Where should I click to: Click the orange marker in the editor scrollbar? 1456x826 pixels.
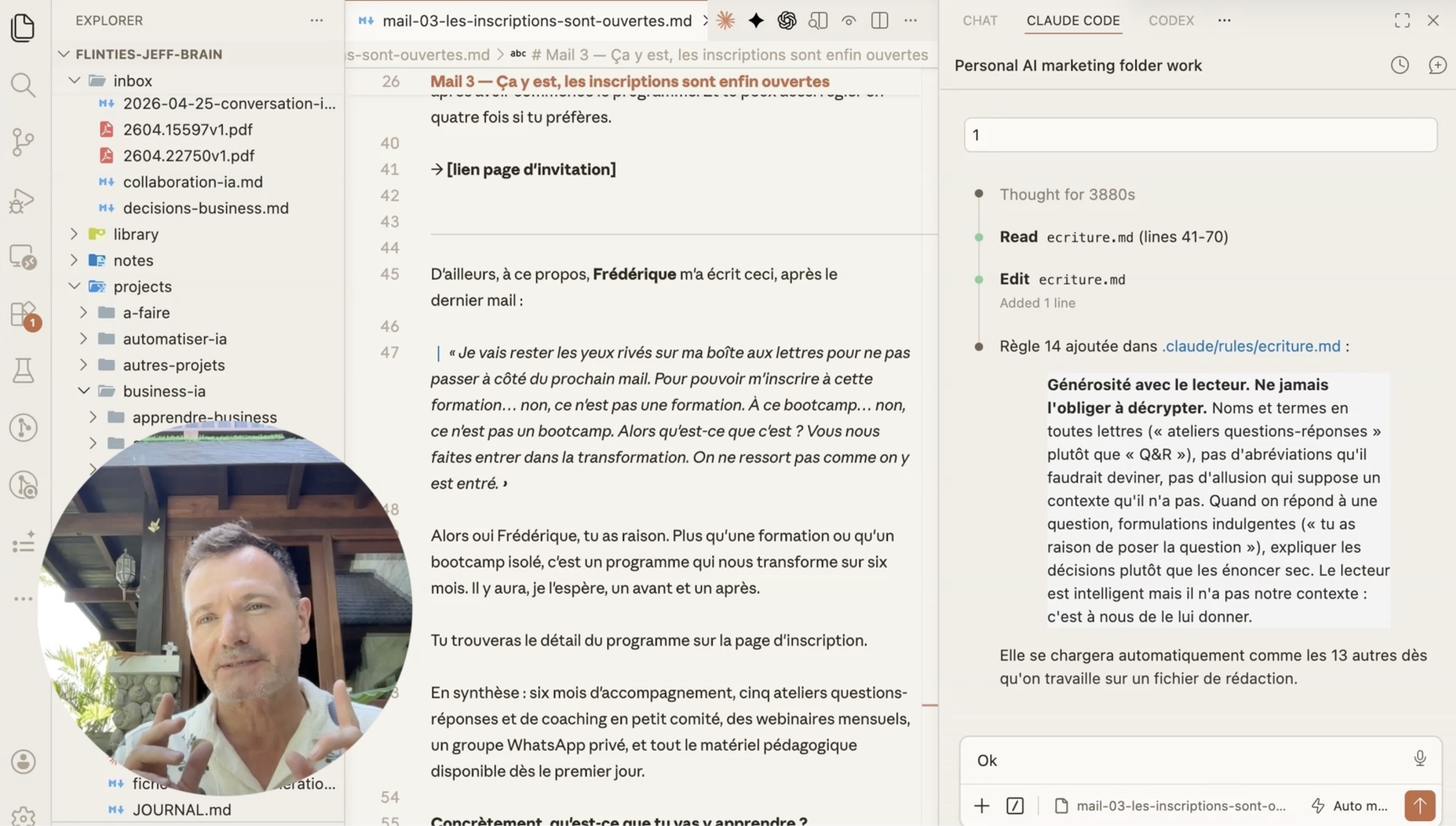[x=929, y=705]
